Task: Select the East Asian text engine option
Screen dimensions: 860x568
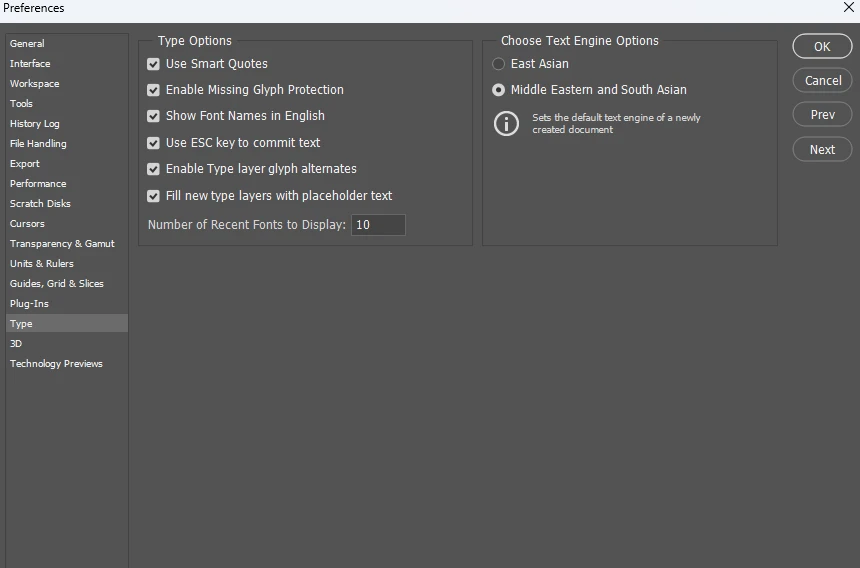Action: click(x=498, y=64)
